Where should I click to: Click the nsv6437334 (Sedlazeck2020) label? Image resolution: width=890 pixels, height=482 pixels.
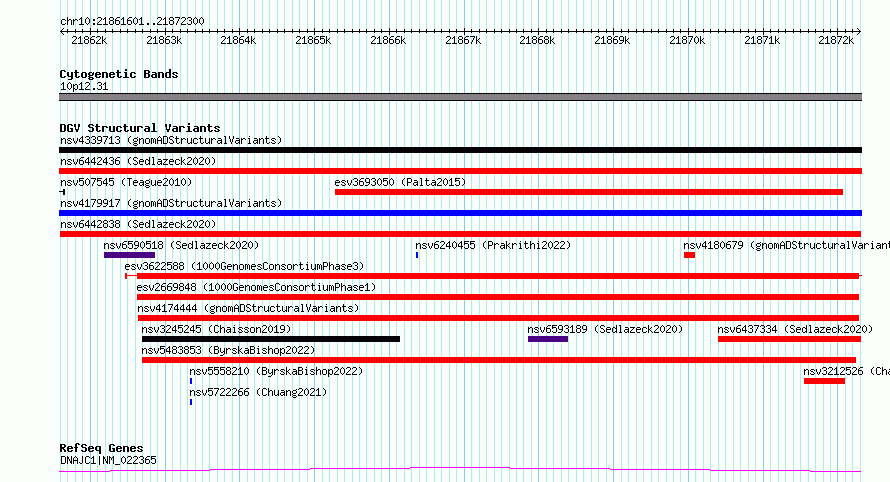[795, 329]
